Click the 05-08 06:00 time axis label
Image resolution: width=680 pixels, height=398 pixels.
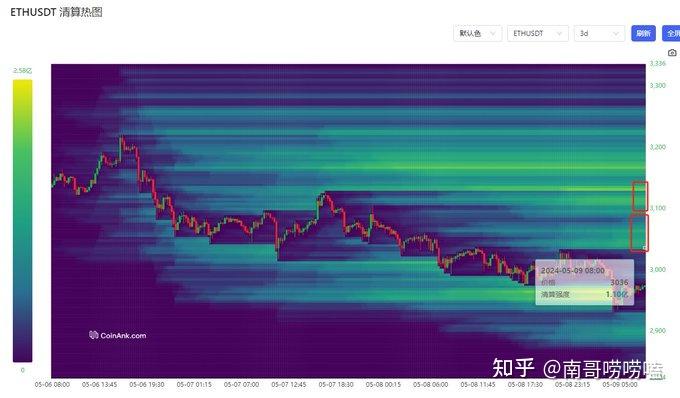[430, 385]
